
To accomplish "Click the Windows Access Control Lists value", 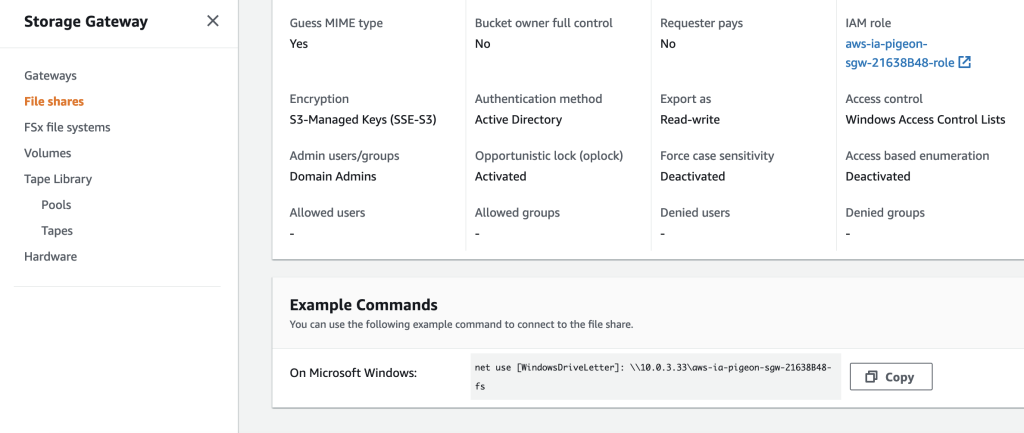I will [925, 120].
